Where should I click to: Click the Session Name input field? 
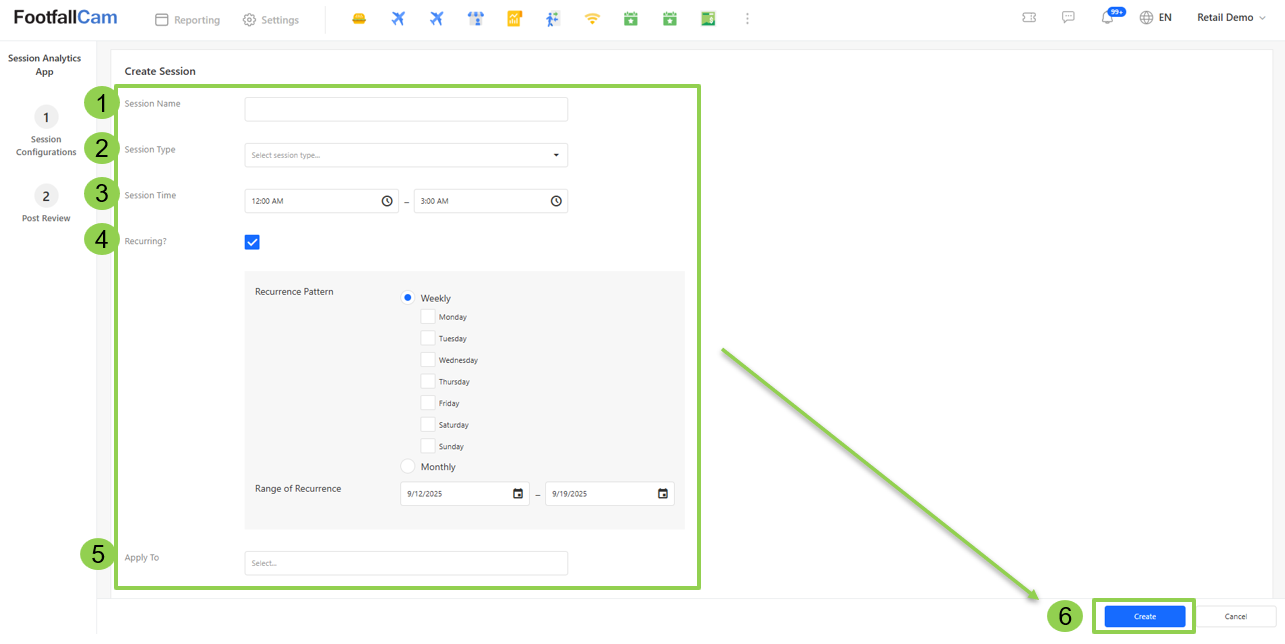point(406,109)
